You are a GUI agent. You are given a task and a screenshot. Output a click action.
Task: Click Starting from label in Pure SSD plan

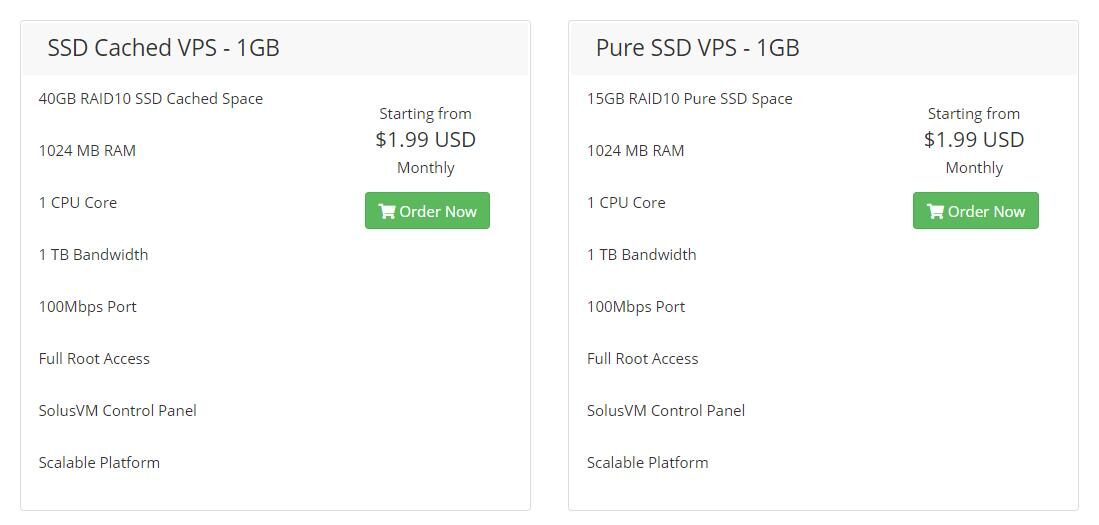tap(974, 114)
